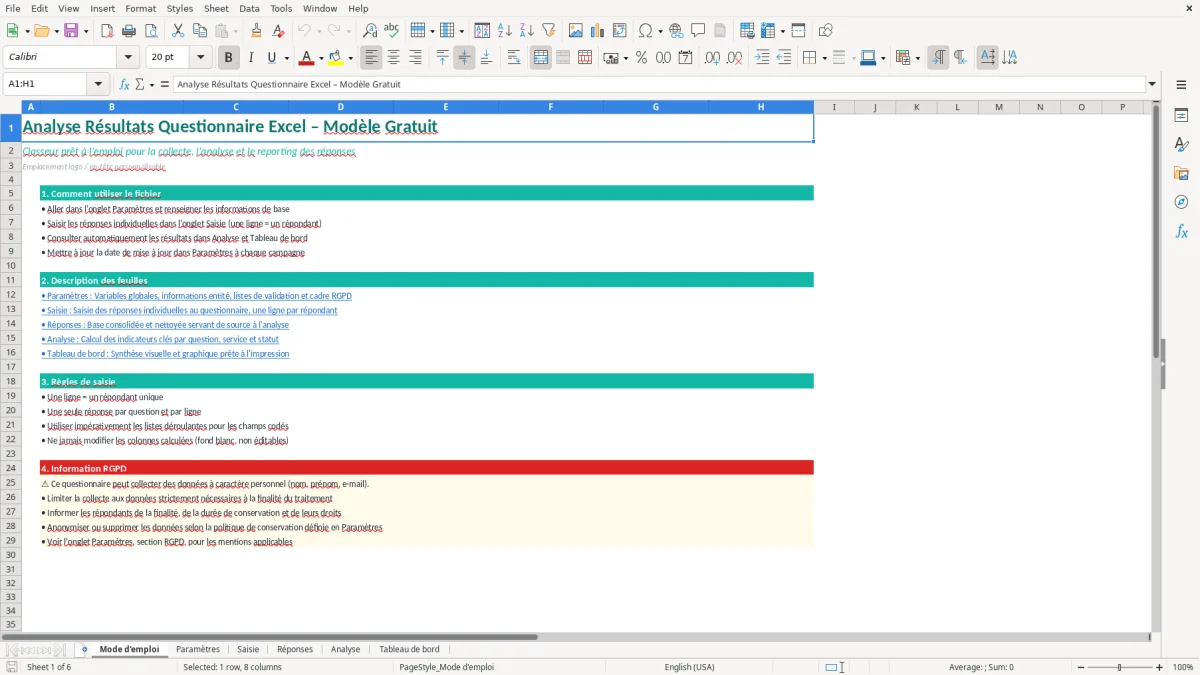The width and height of the screenshot is (1200, 675).
Task: Follow the 'Paramètres : Variables globales' link
Action: click(x=196, y=296)
